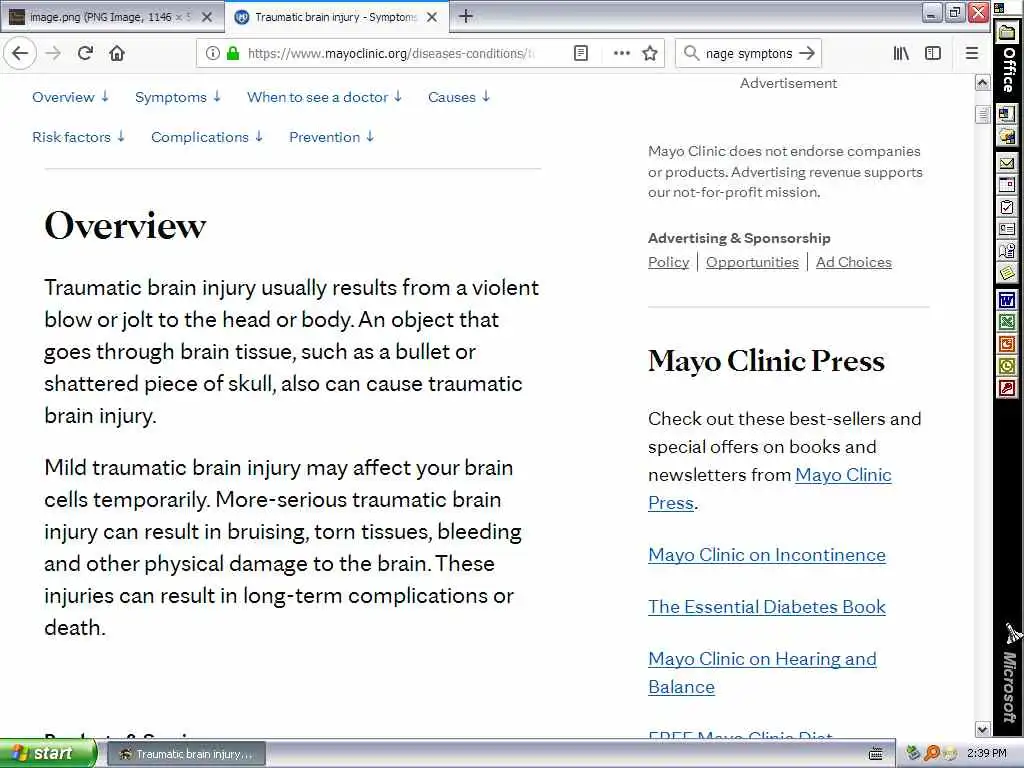Create New Message envelope icon
The height and width of the screenshot is (768, 1024).
click(x=1006, y=163)
